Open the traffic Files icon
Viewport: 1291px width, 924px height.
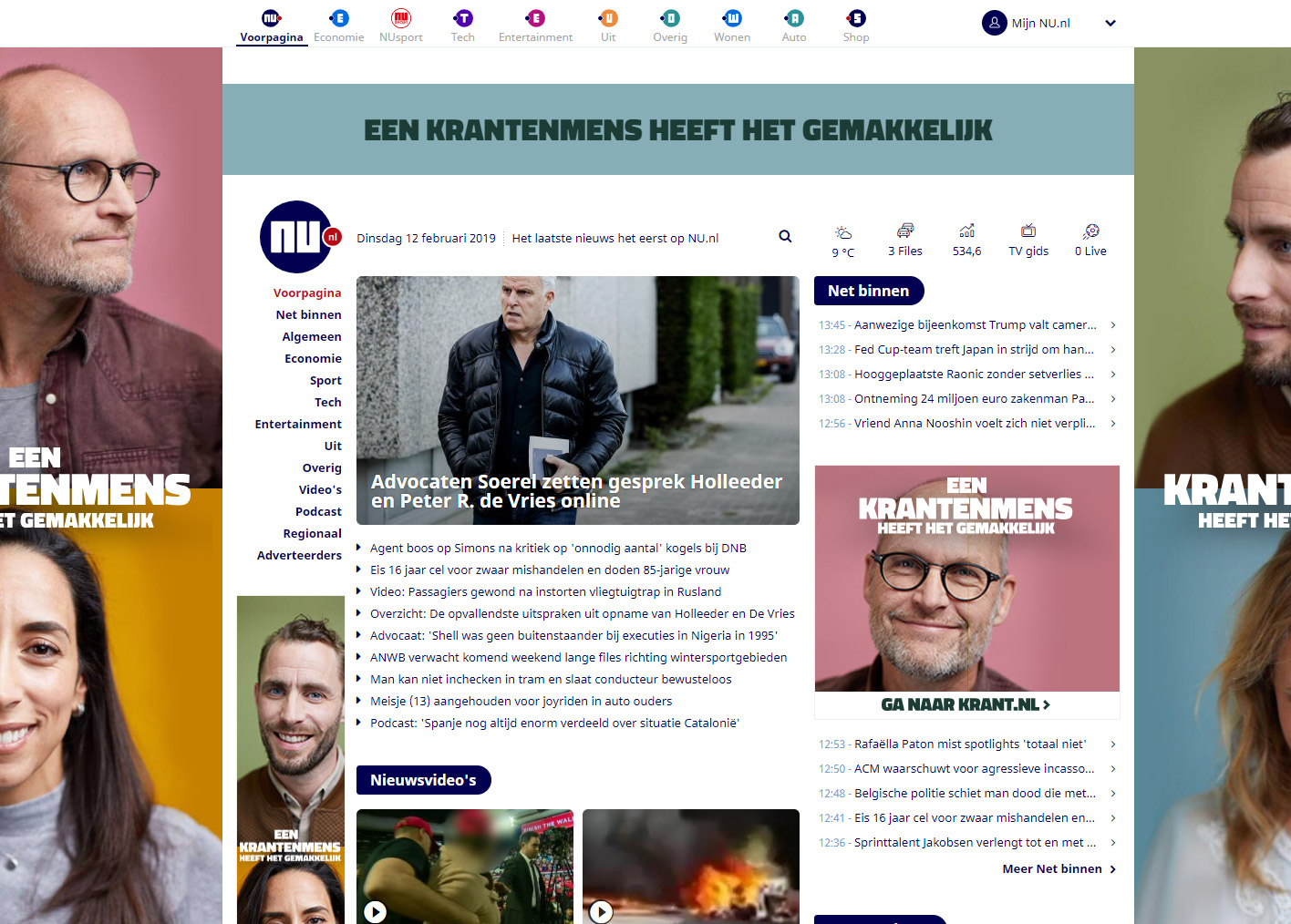click(x=904, y=231)
